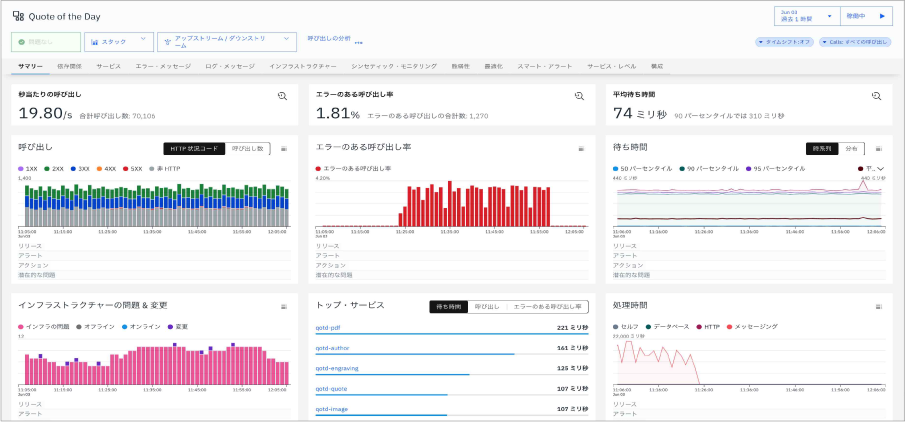
Task: Click the three-dot more options icon
Action: tap(358, 43)
